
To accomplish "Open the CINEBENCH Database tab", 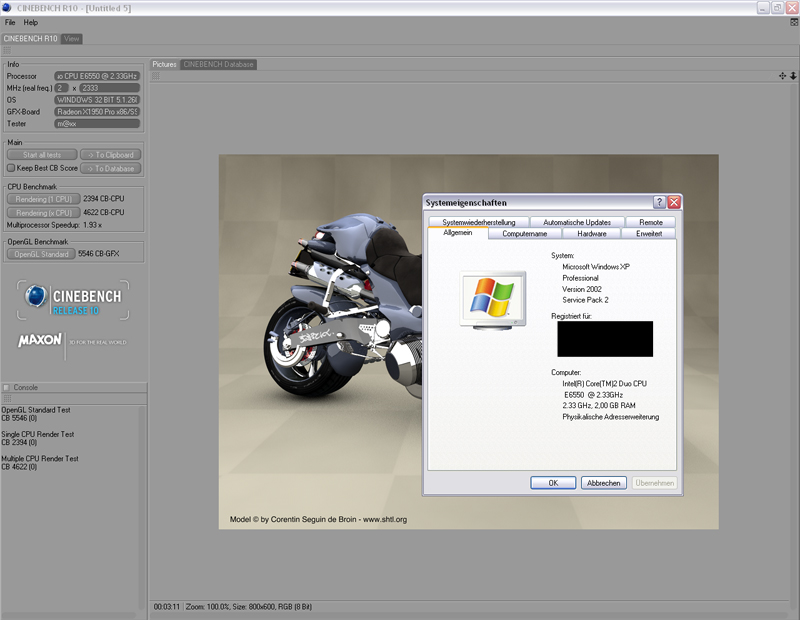I will point(218,64).
